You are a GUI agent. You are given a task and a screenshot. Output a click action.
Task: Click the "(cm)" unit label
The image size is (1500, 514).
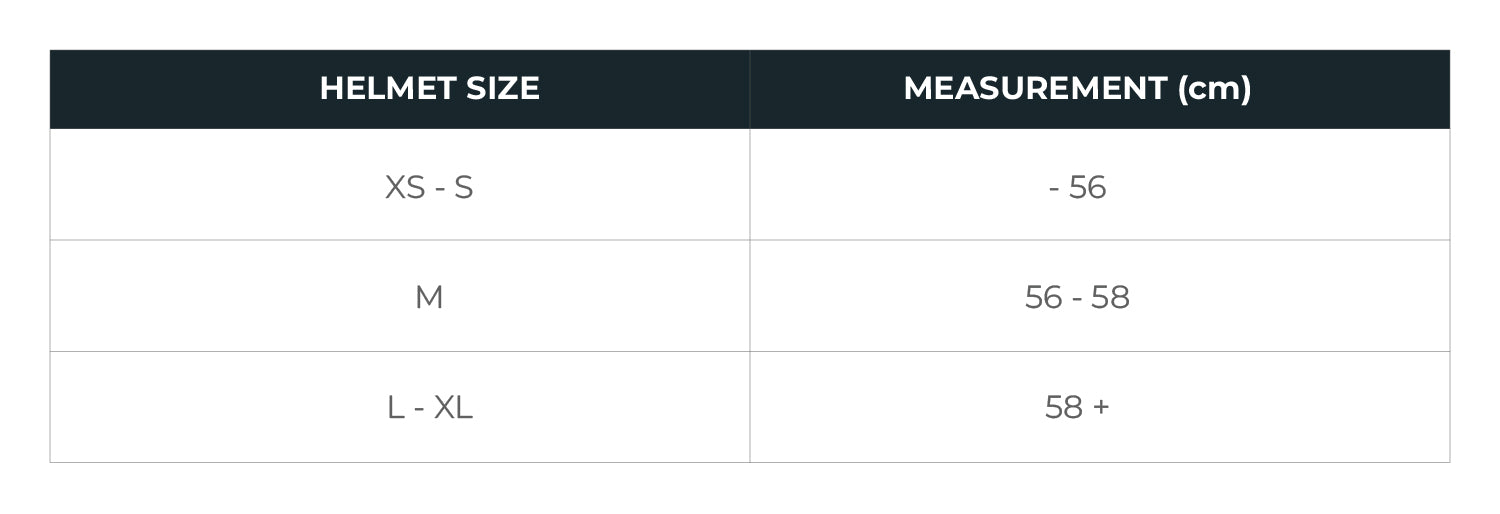click(x=1214, y=89)
